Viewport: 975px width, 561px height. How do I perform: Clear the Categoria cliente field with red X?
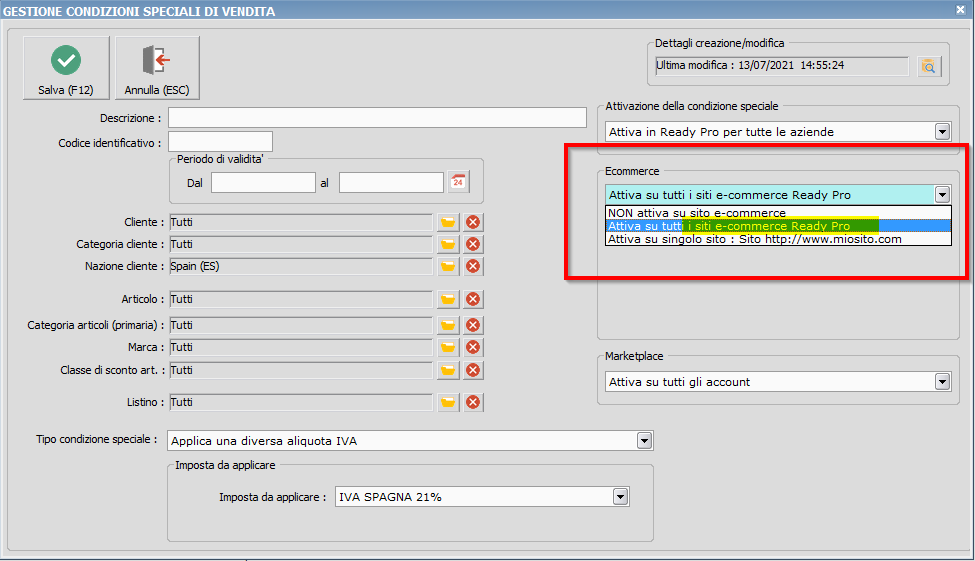[473, 244]
